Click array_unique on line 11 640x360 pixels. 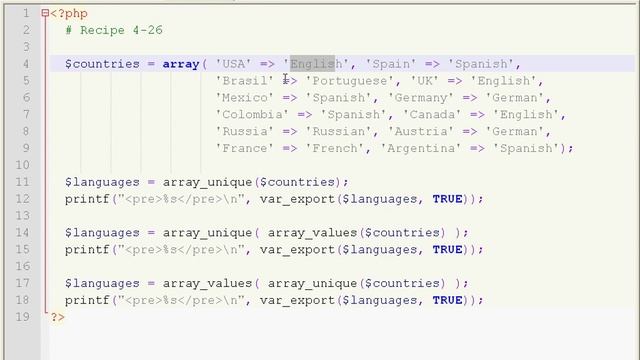207,182
